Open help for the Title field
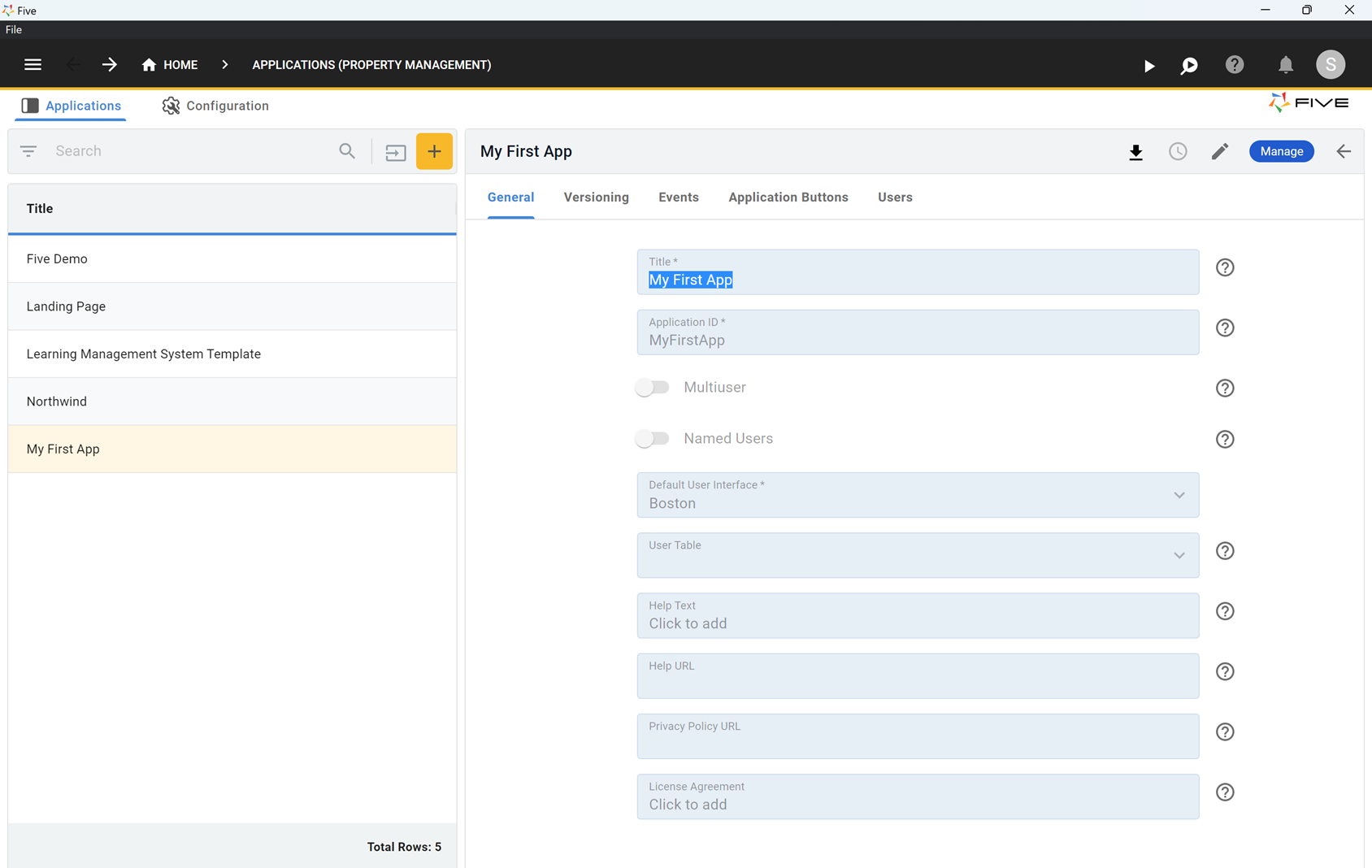The height and width of the screenshot is (868, 1372). click(1224, 267)
